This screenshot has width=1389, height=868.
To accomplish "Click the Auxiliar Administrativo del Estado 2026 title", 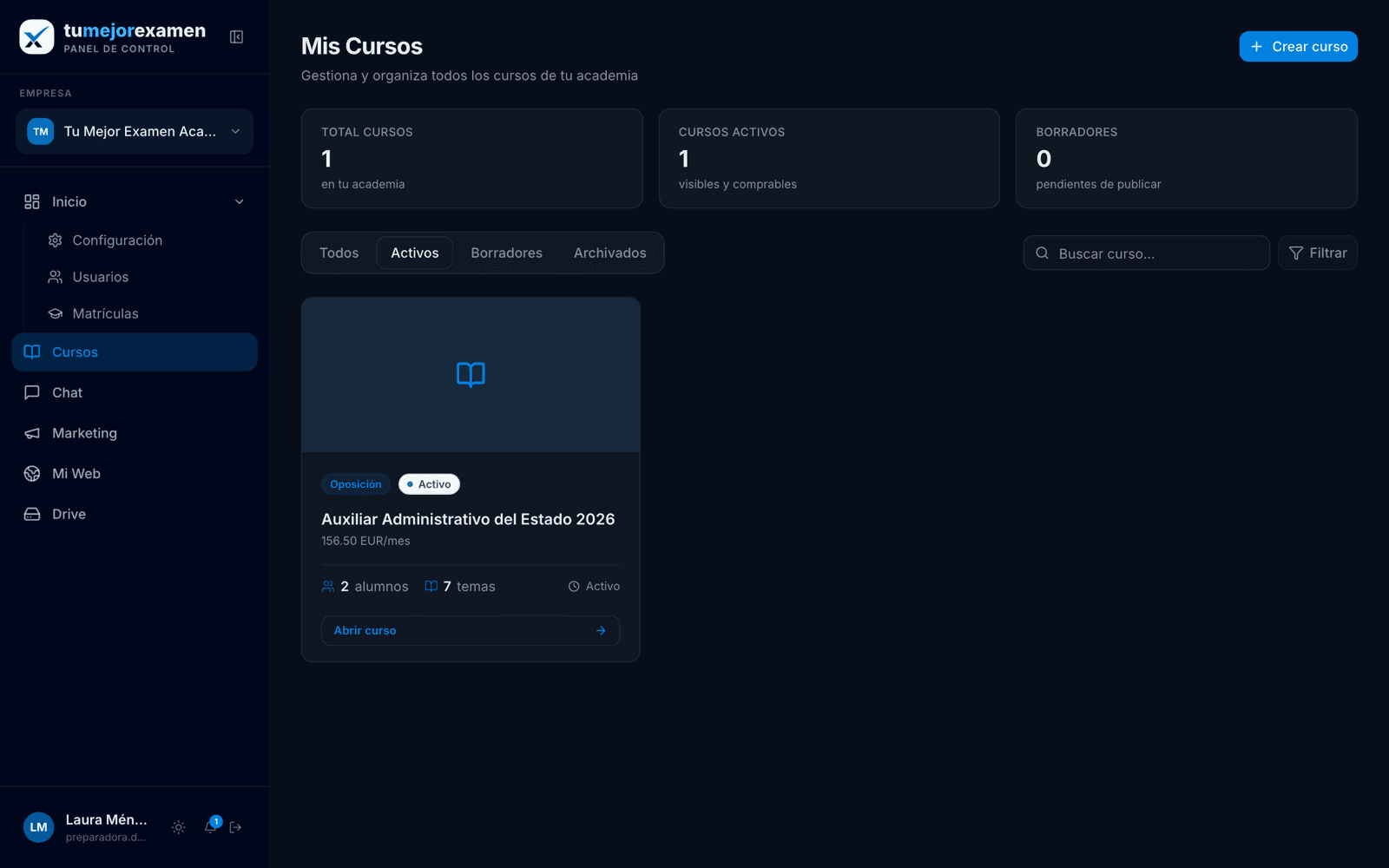I will click(468, 519).
